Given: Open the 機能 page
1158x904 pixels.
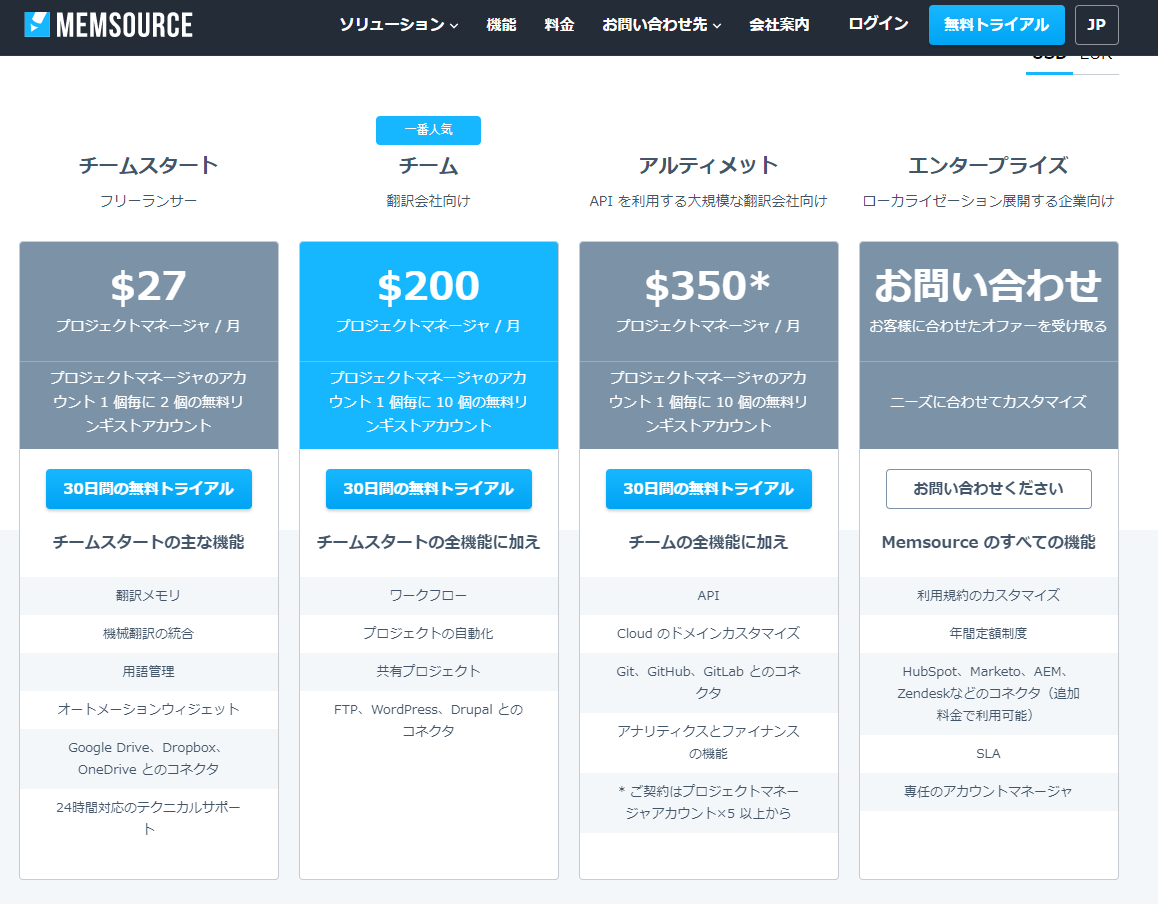Looking at the screenshot, I should coord(501,25).
